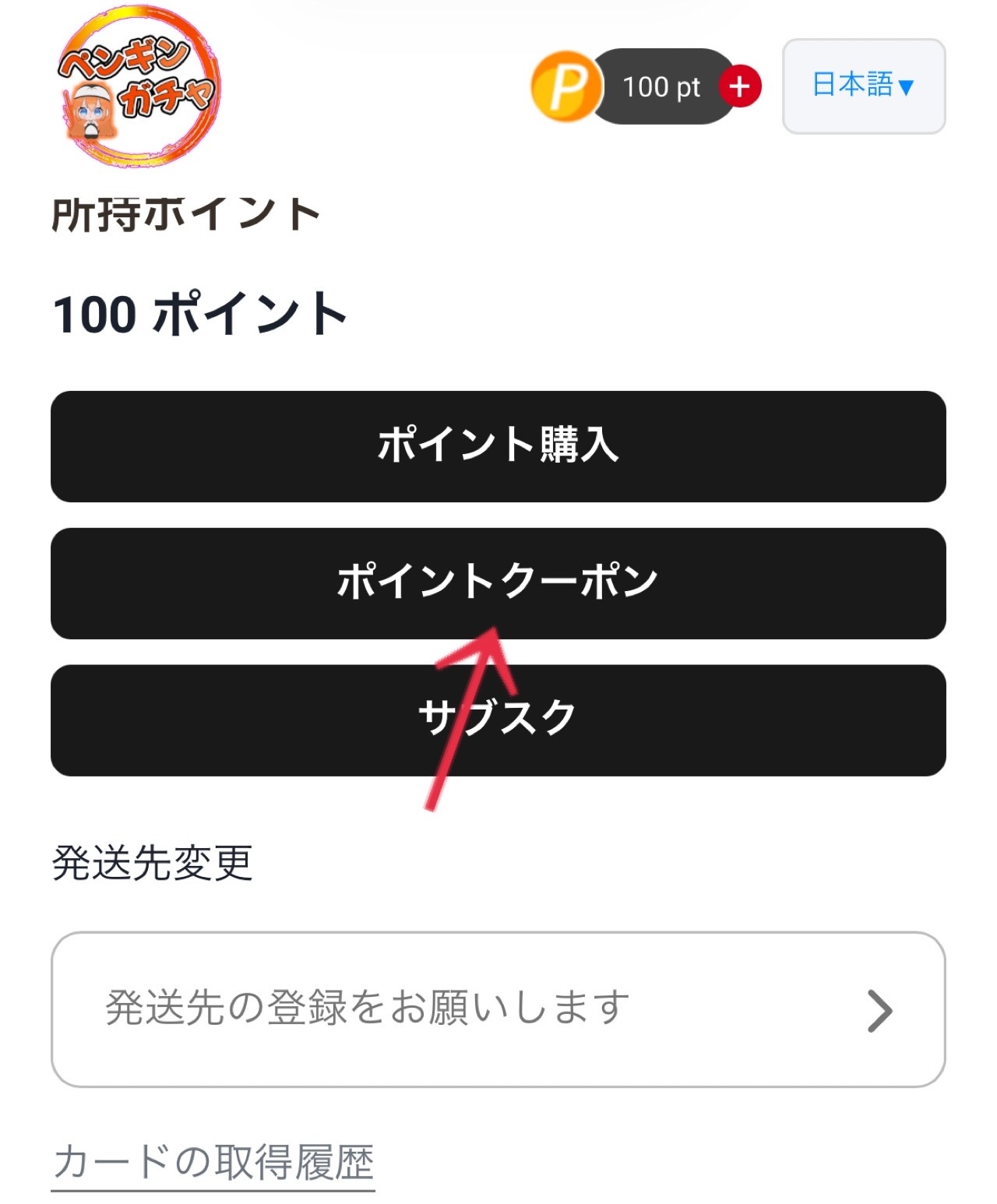This screenshot has width=997, height=1204.
Task: Open the ポイントクーポン menu item
Action: [498, 583]
